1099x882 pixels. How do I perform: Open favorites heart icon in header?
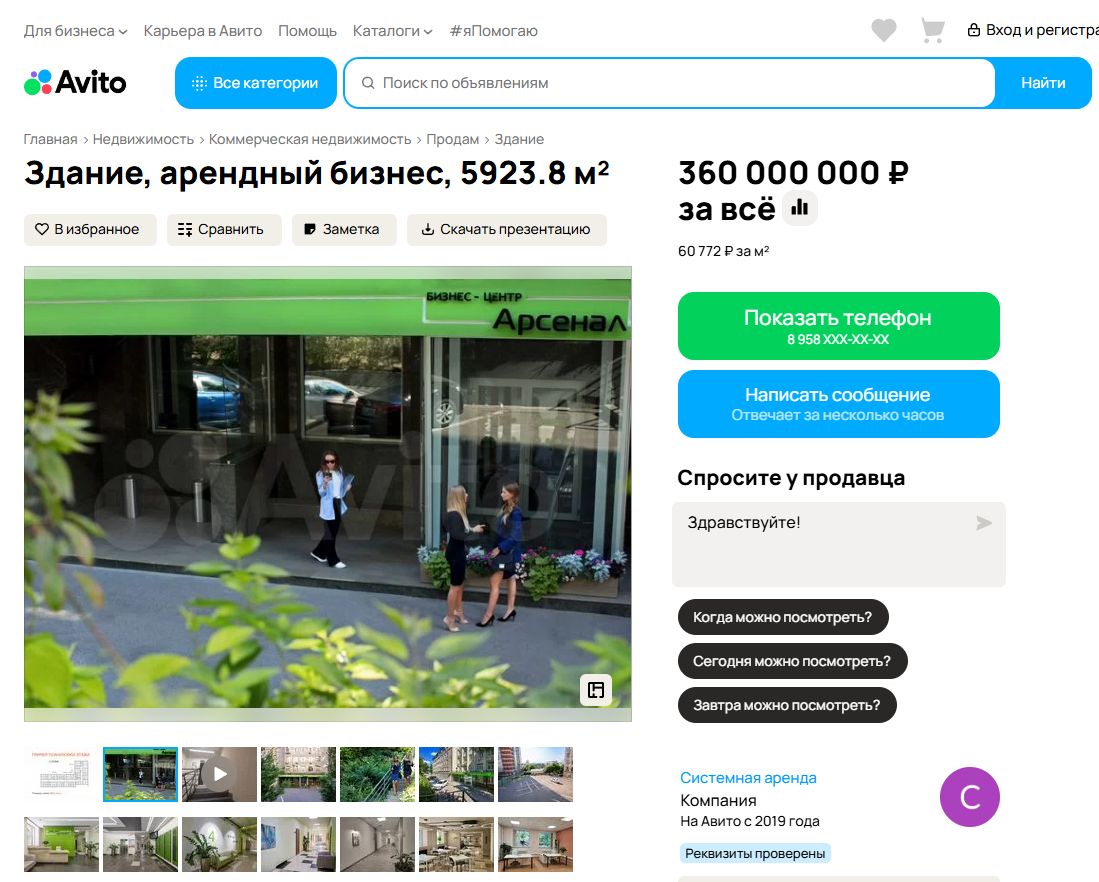click(884, 30)
